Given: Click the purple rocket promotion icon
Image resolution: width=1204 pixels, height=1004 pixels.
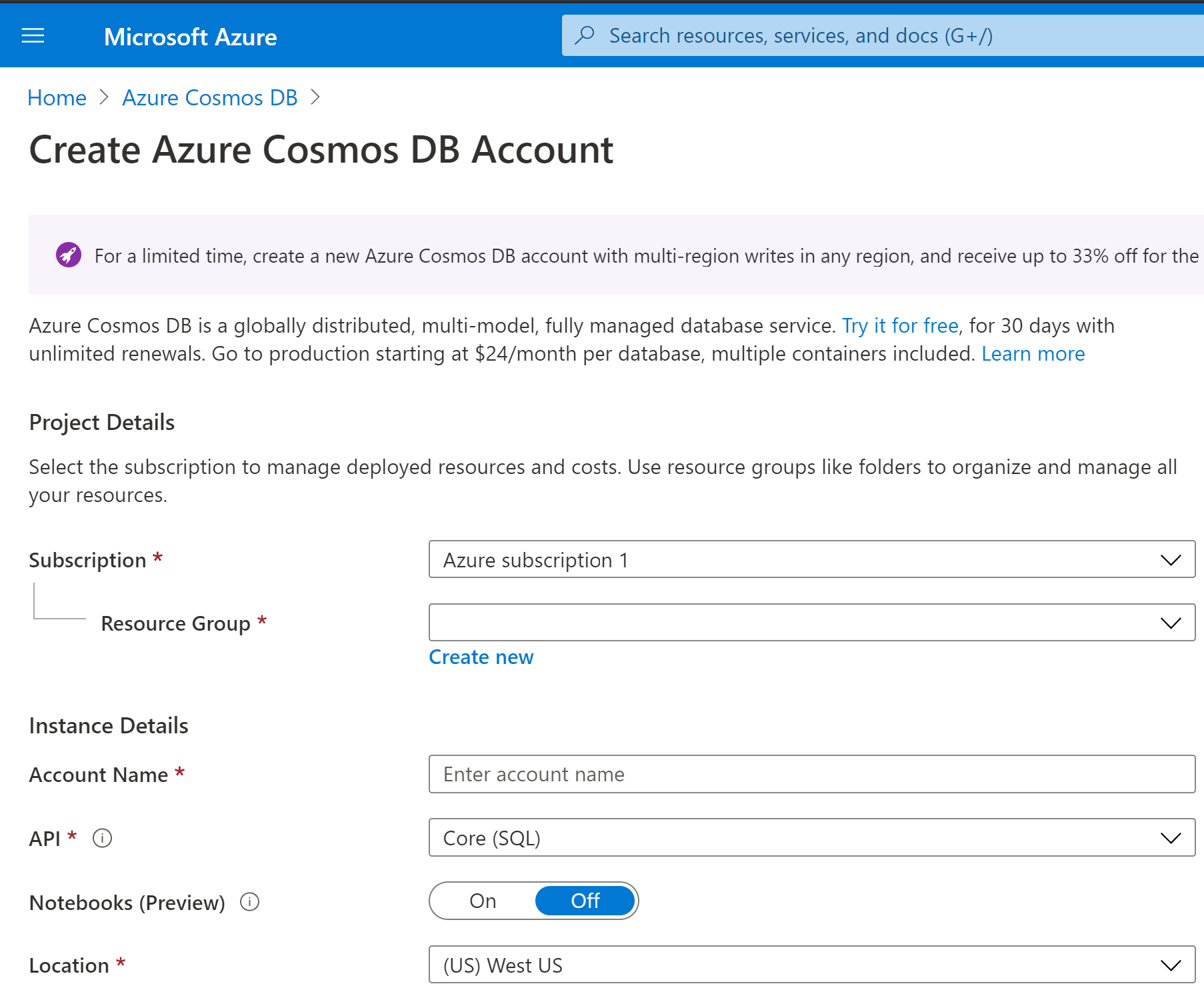Looking at the screenshot, I should 68,255.
